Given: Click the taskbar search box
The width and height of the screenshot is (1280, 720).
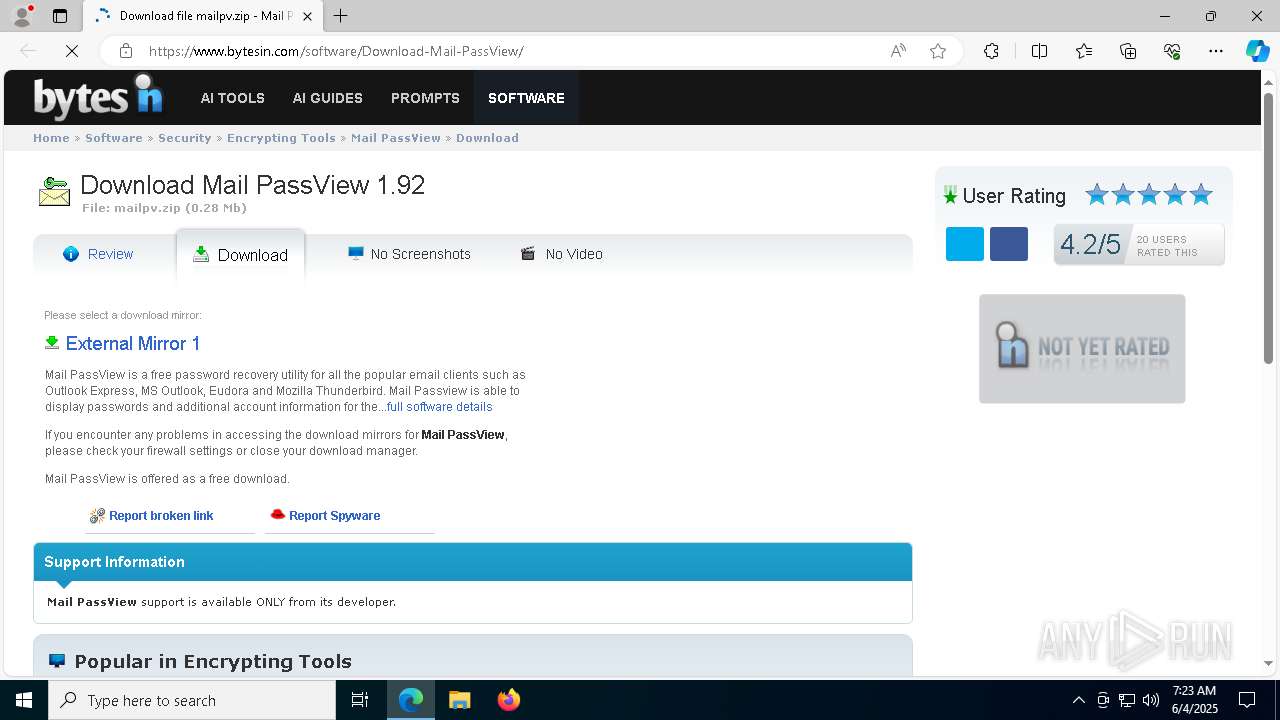Looking at the screenshot, I should point(192,700).
